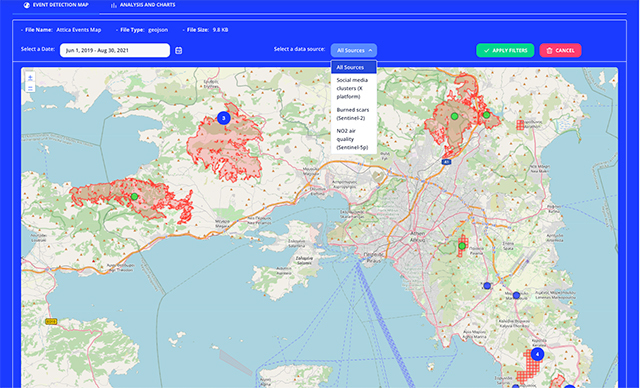The height and width of the screenshot is (388, 640).
Task: Open the blue cluster marker labeled 3
Action: (x=223, y=118)
